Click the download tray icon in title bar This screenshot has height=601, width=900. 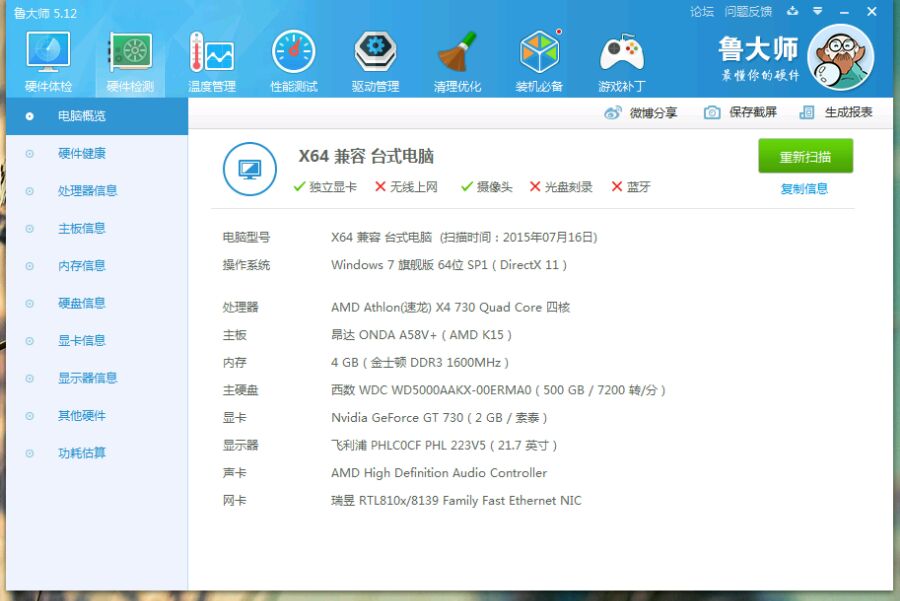pos(793,11)
